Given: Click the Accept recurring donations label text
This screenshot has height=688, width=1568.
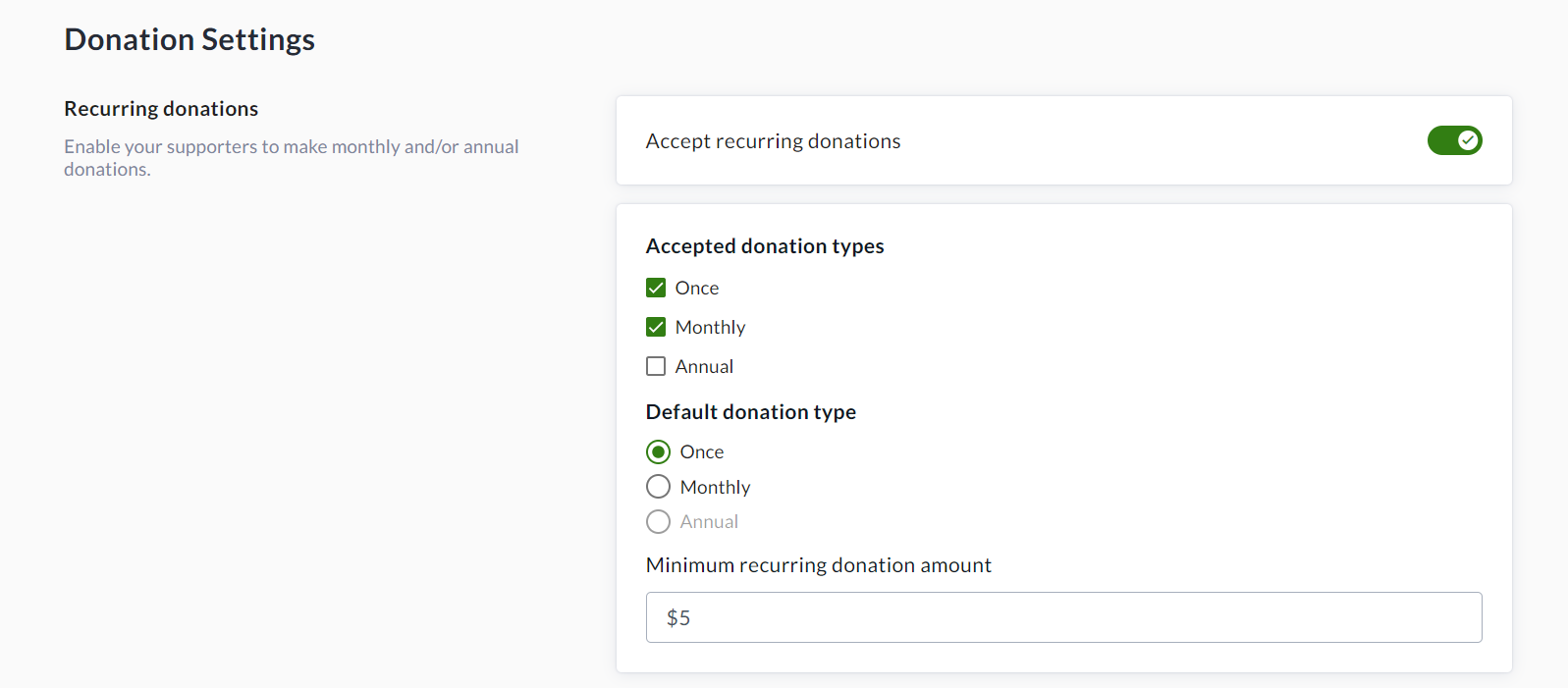Looking at the screenshot, I should [773, 141].
